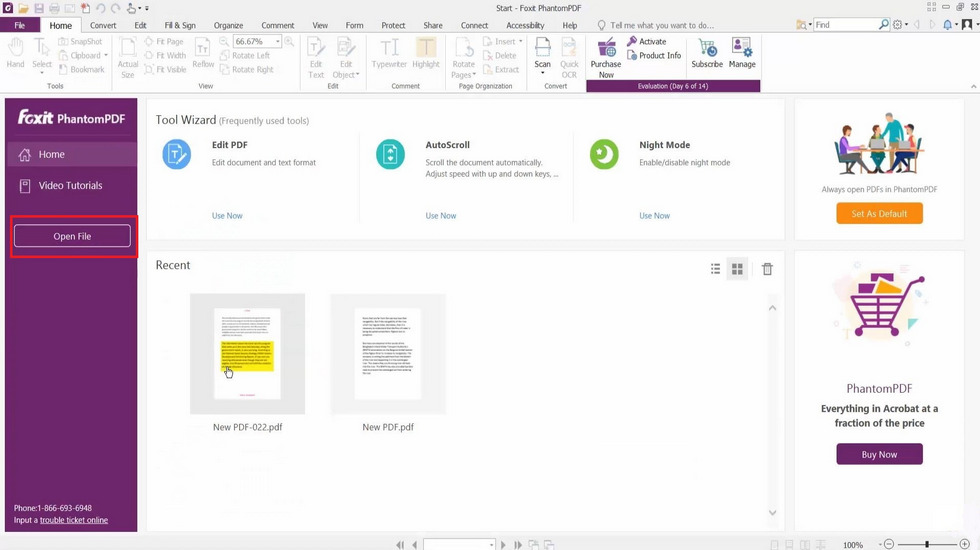This screenshot has height=550, width=980.
Task: Open Product Info
Action: 654,55
